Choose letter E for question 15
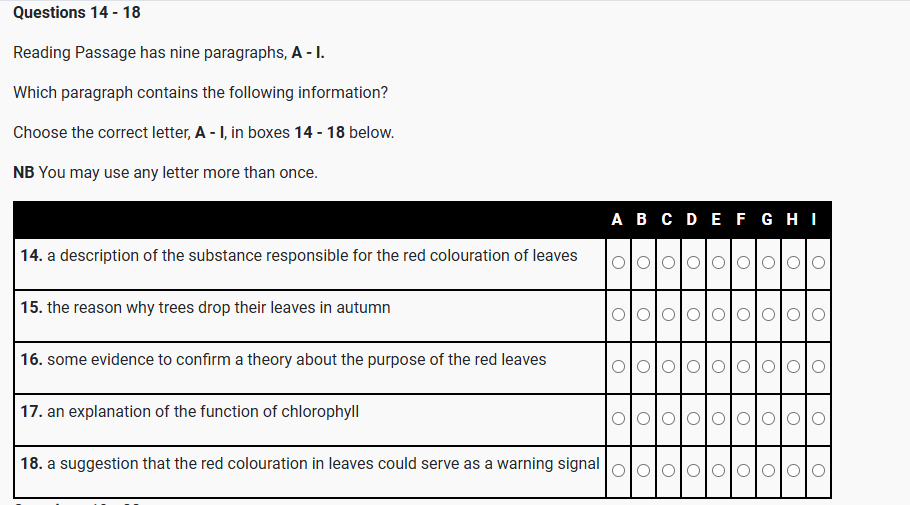910x505 pixels. (718, 316)
